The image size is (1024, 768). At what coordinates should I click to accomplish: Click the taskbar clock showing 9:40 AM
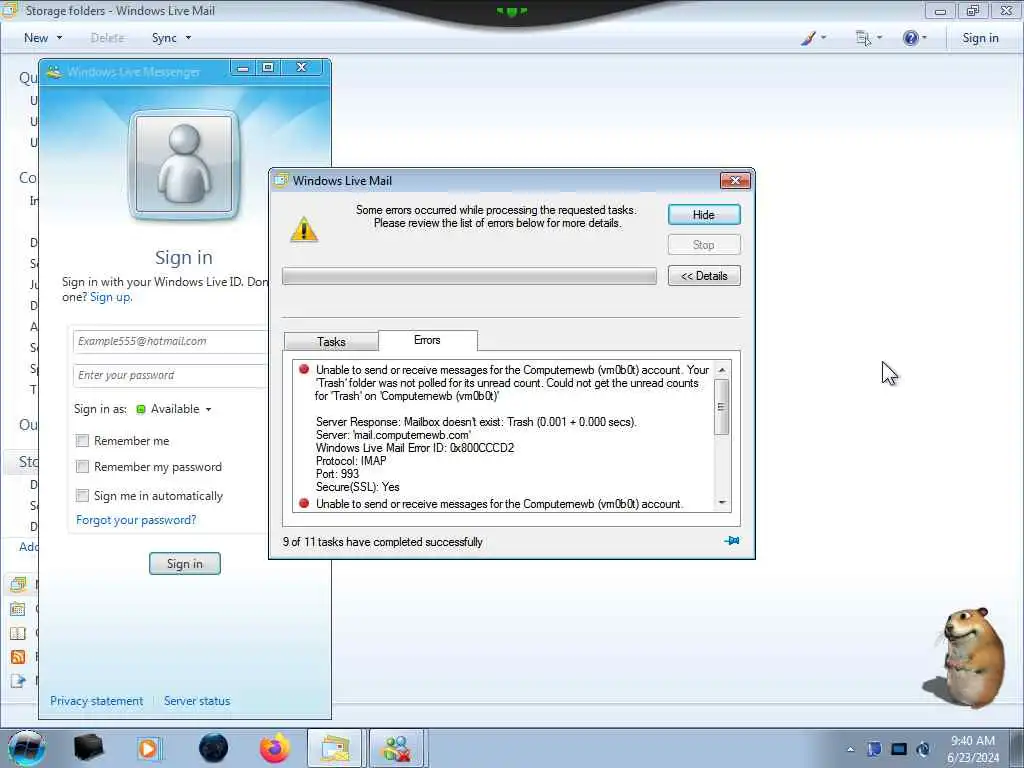[972, 749]
